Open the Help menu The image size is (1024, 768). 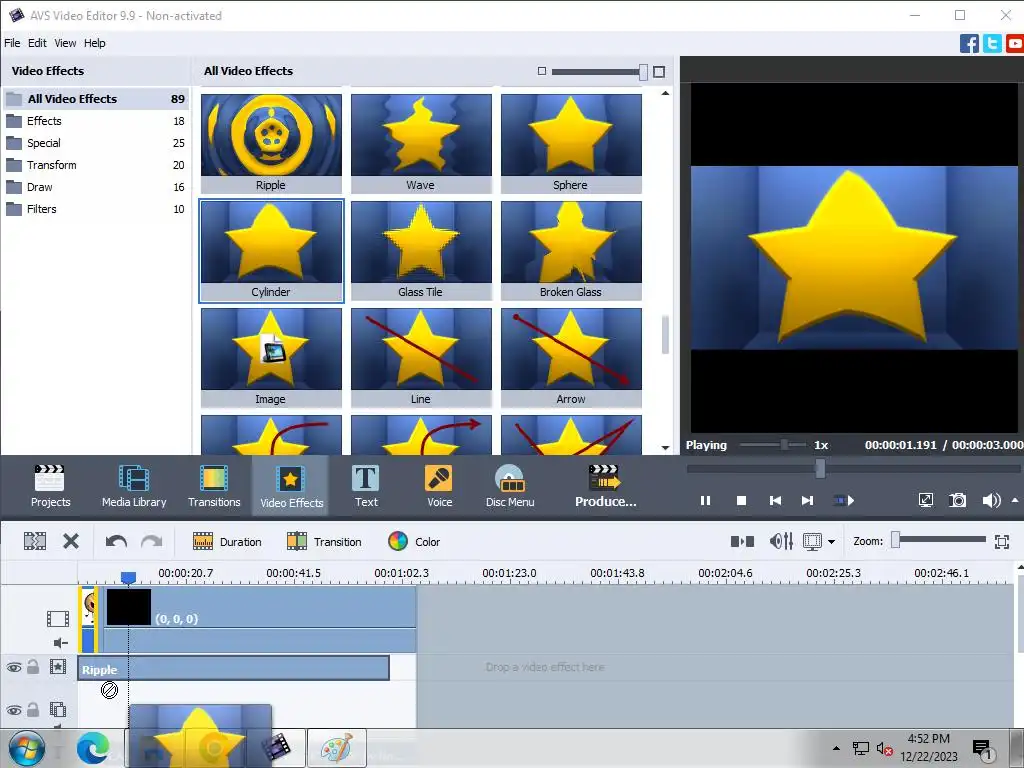click(x=94, y=43)
